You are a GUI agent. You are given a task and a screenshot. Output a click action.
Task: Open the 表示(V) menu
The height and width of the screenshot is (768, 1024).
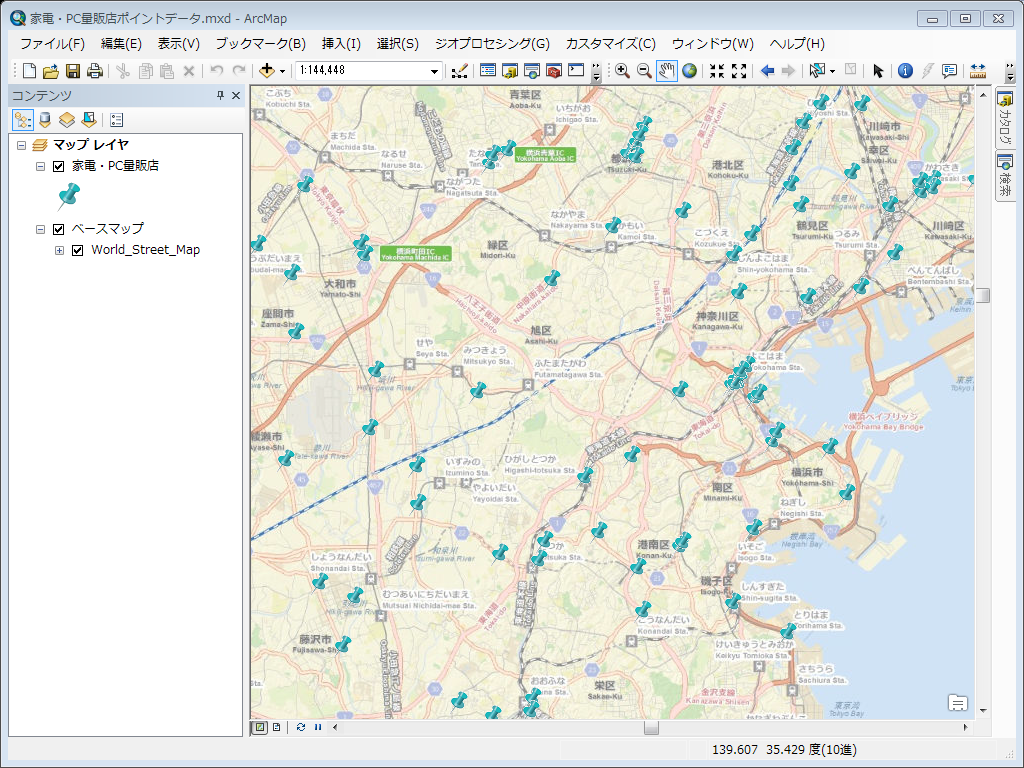pos(178,44)
